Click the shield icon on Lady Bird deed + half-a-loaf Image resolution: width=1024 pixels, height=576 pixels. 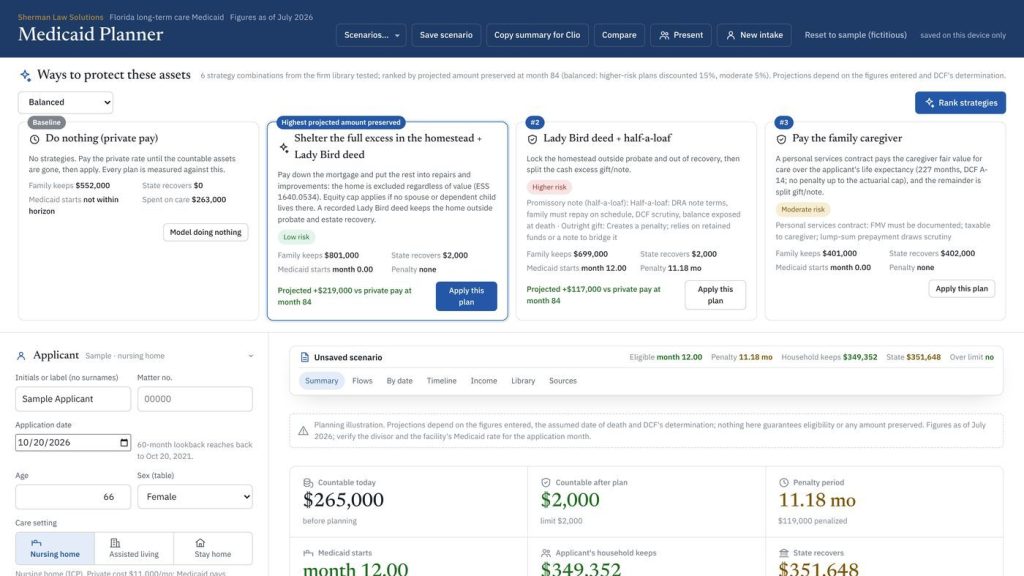click(532, 139)
